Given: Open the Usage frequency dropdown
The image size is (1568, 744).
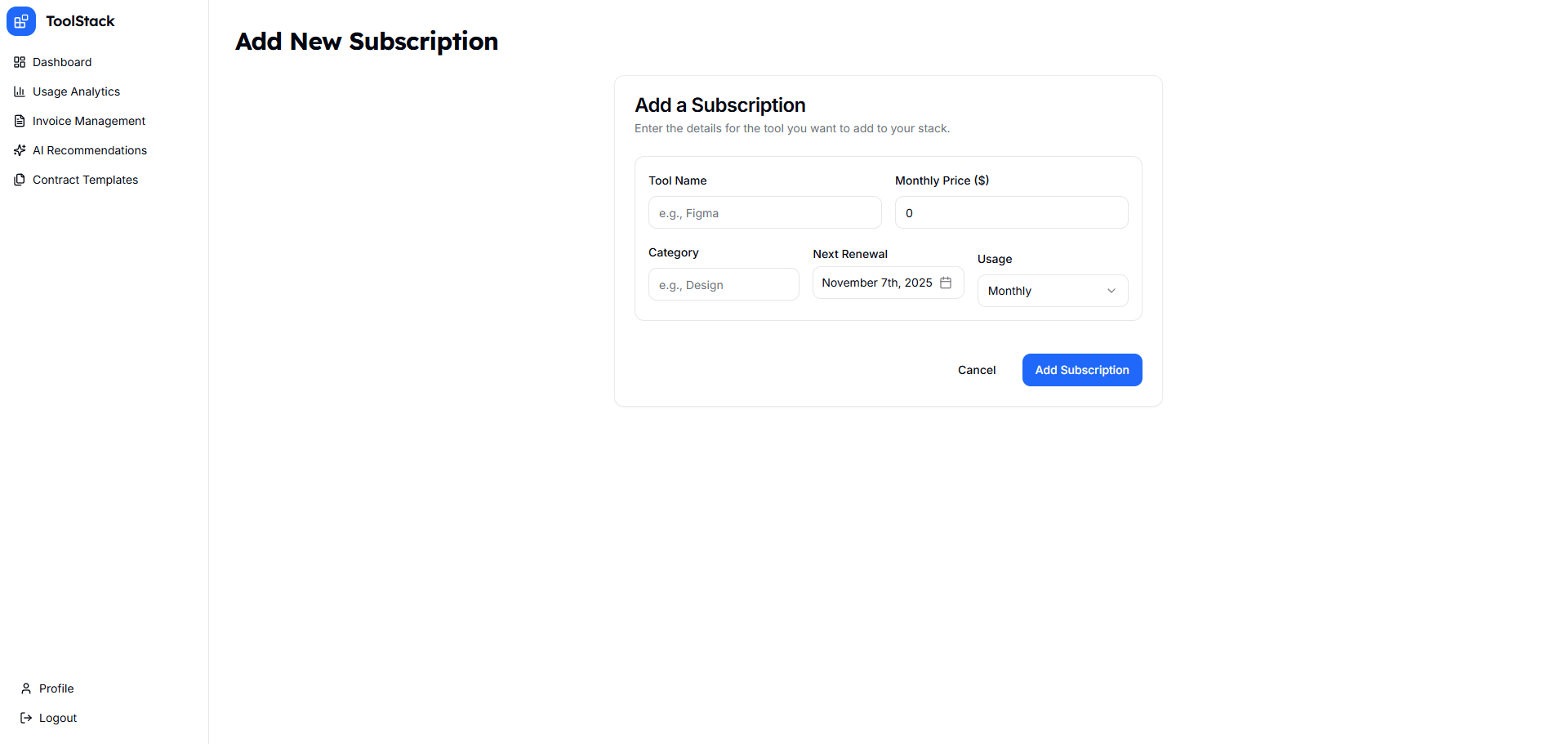Looking at the screenshot, I should pos(1052,291).
